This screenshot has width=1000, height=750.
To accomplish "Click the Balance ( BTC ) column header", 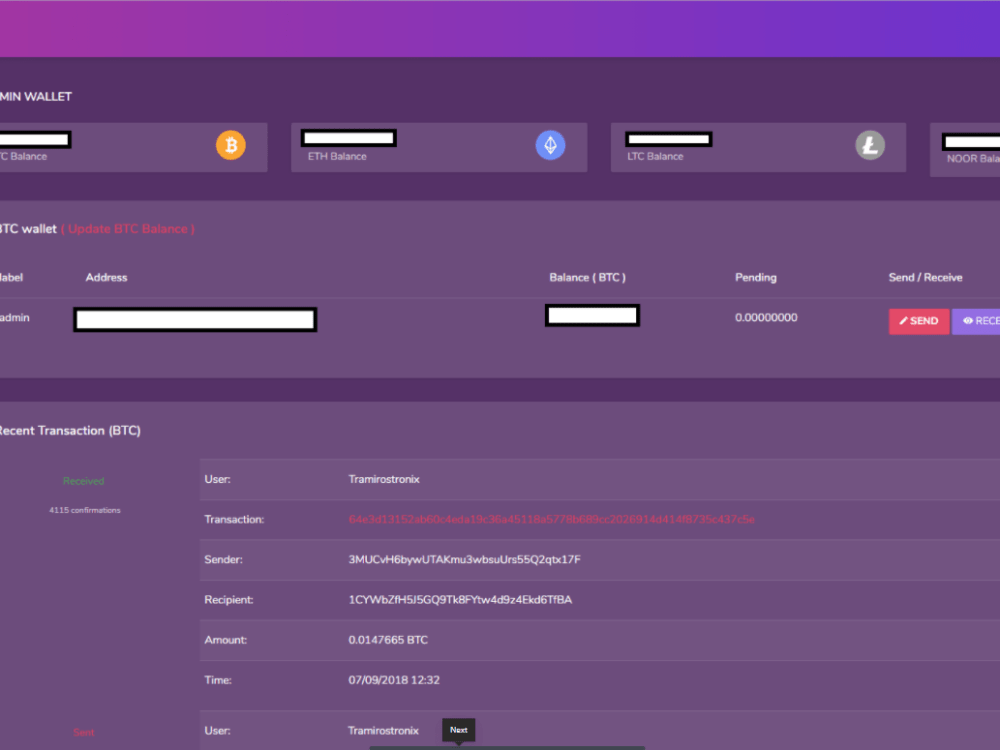I will [x=587, y=277].
